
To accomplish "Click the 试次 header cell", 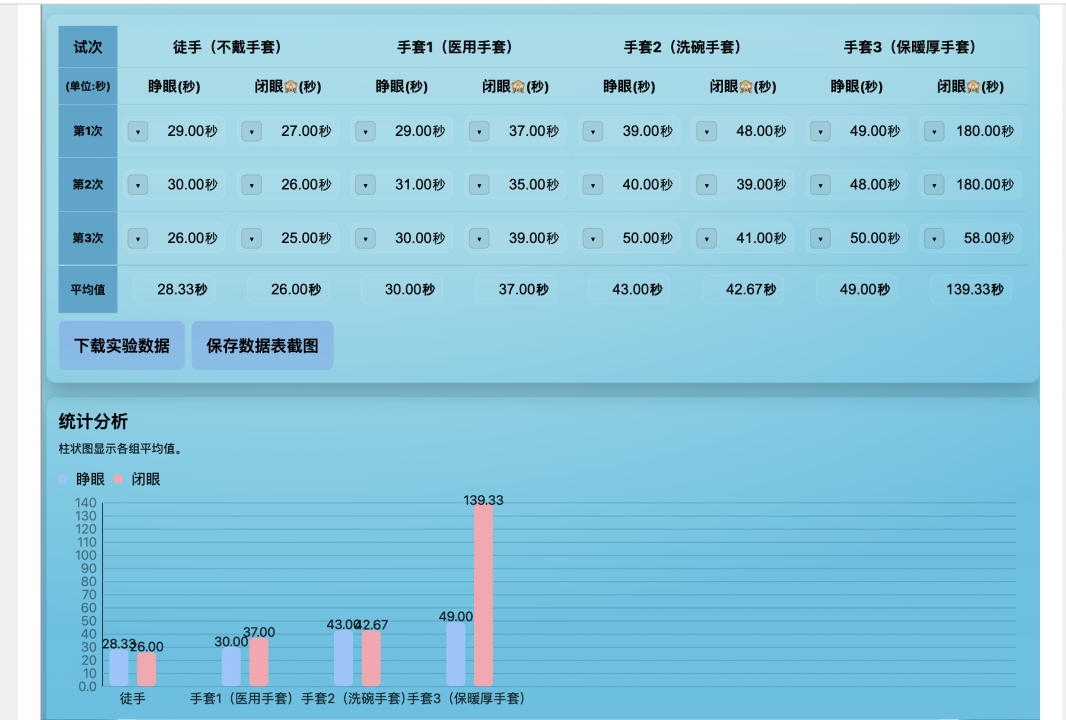I will [88, 47].
